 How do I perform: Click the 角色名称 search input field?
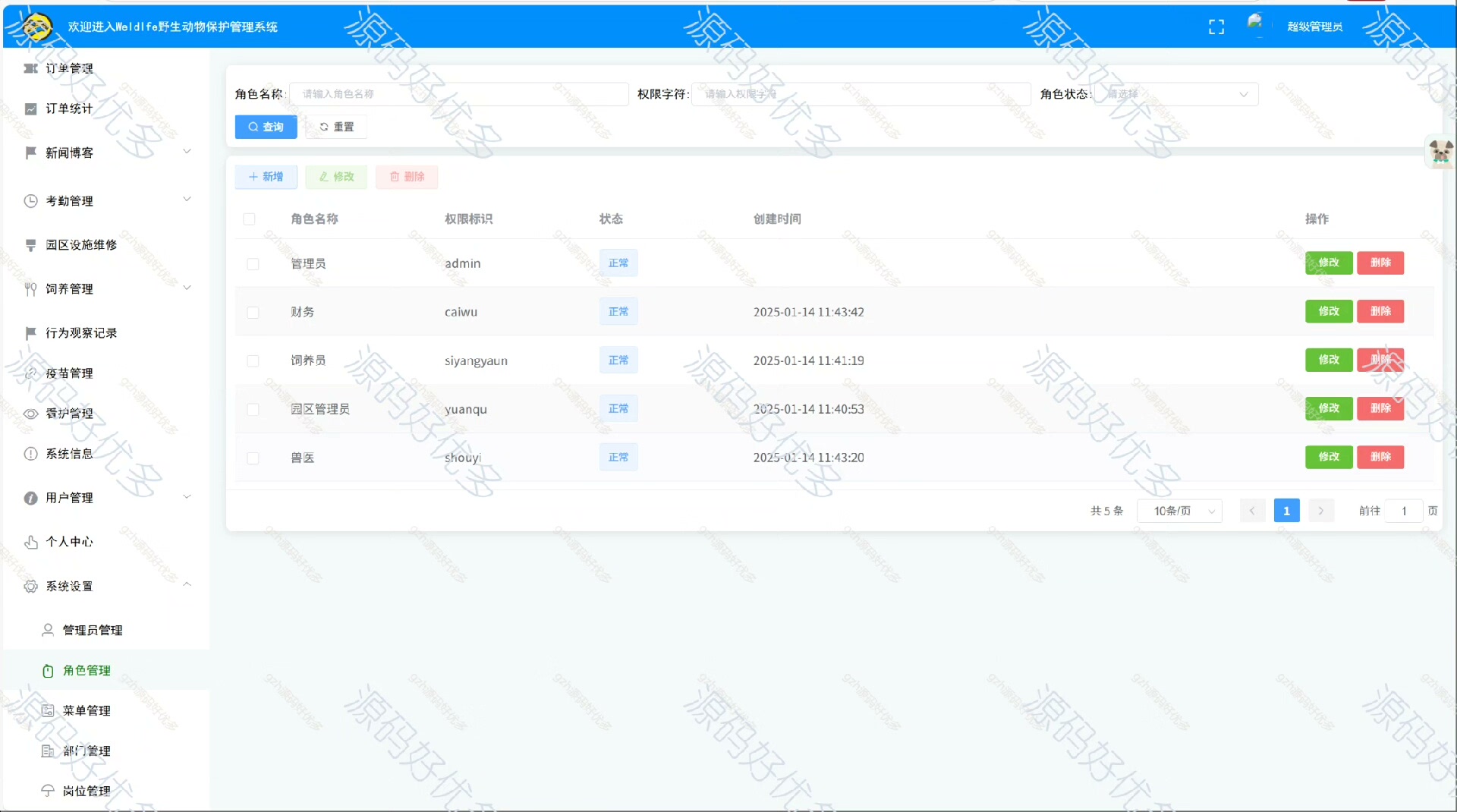[x=458, y=94]
